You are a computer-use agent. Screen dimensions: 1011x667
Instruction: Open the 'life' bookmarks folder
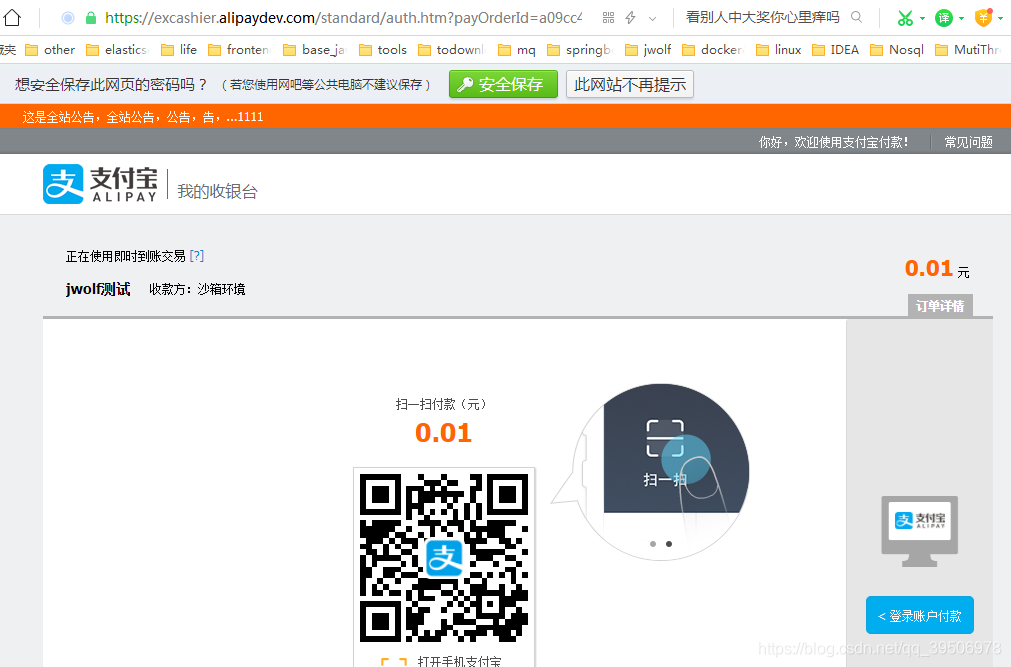179,50
